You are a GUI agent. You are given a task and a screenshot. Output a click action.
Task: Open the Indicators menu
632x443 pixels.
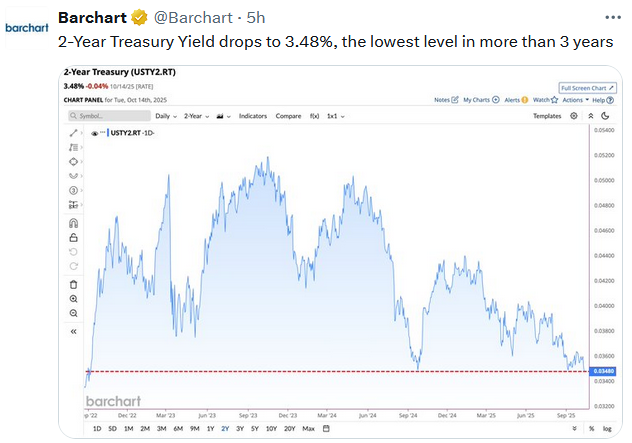[x=253, y=116]
